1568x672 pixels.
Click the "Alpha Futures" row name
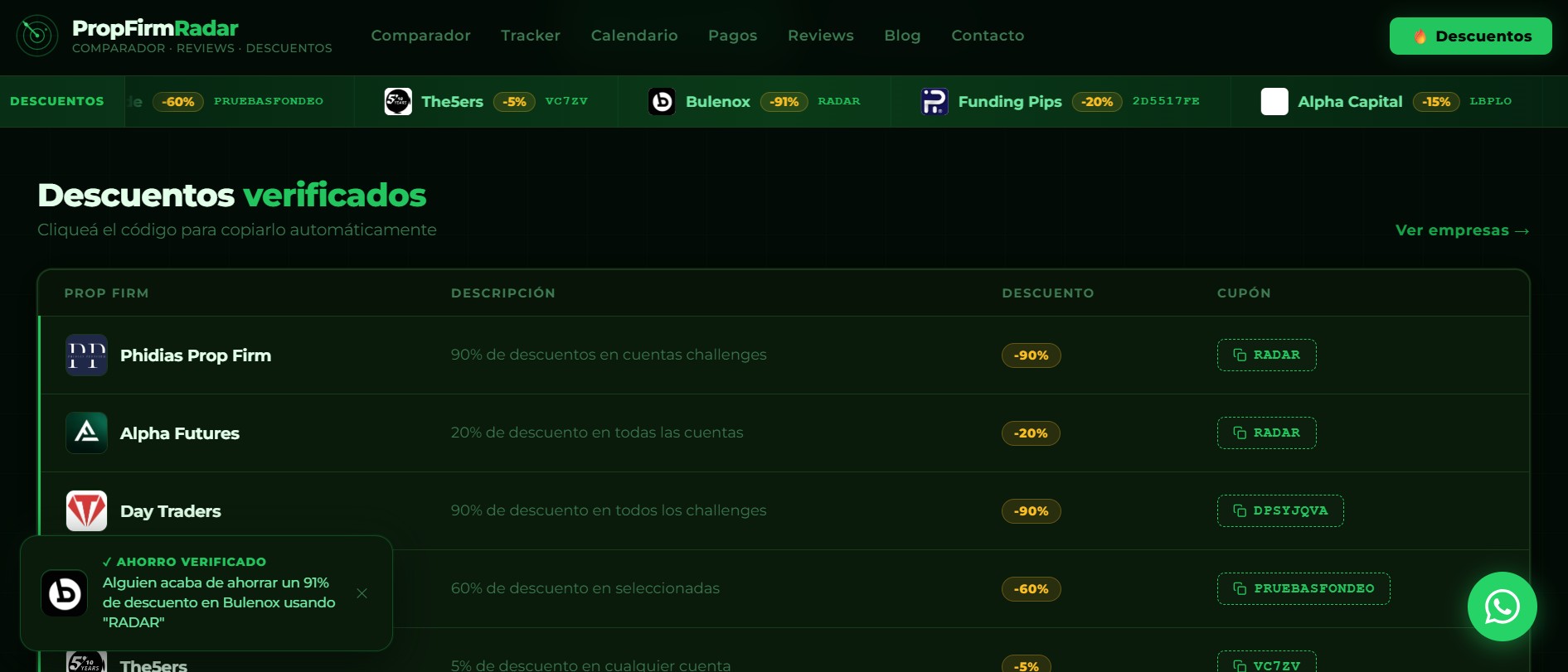[180, 433]
